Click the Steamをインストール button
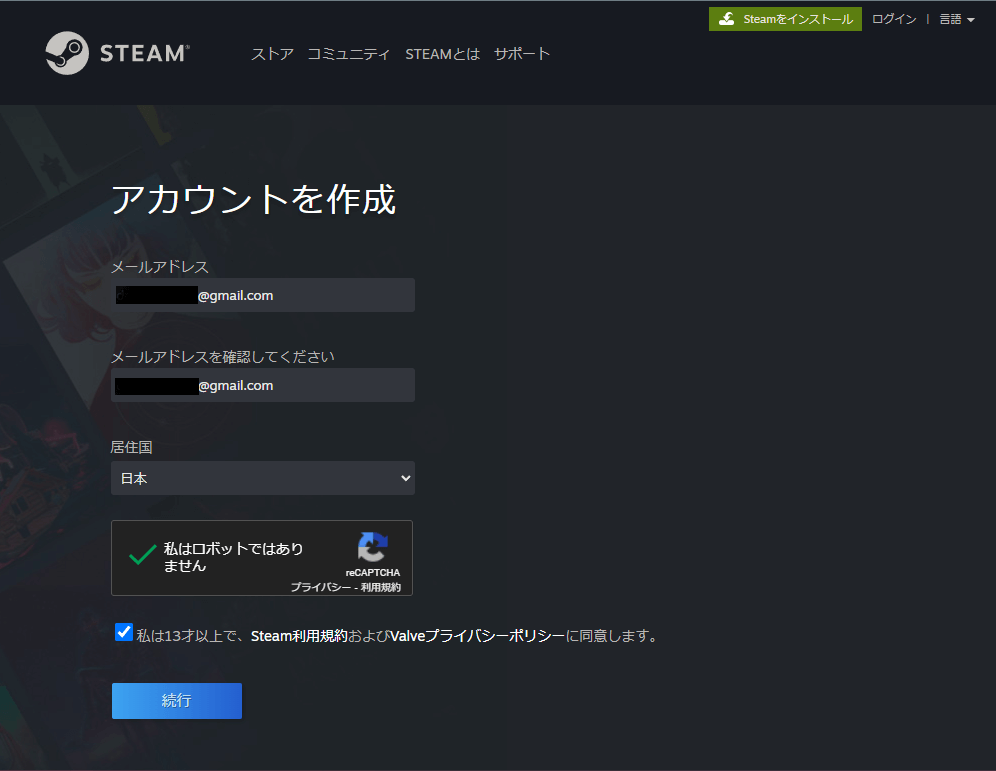The height and width of the screenshot is (771, 996). click(x=785, y=18)
